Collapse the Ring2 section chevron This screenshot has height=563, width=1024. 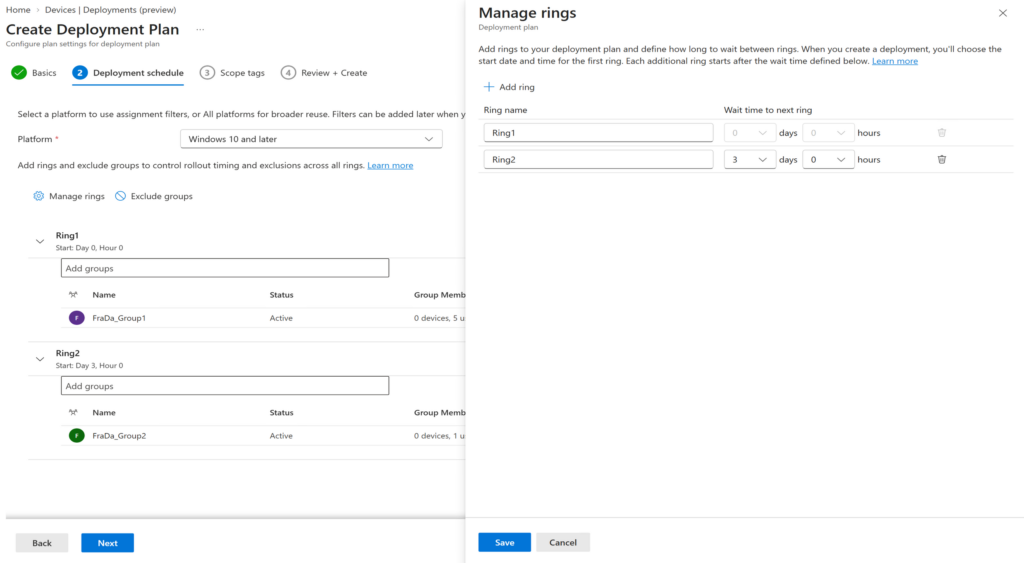(40, 359)
